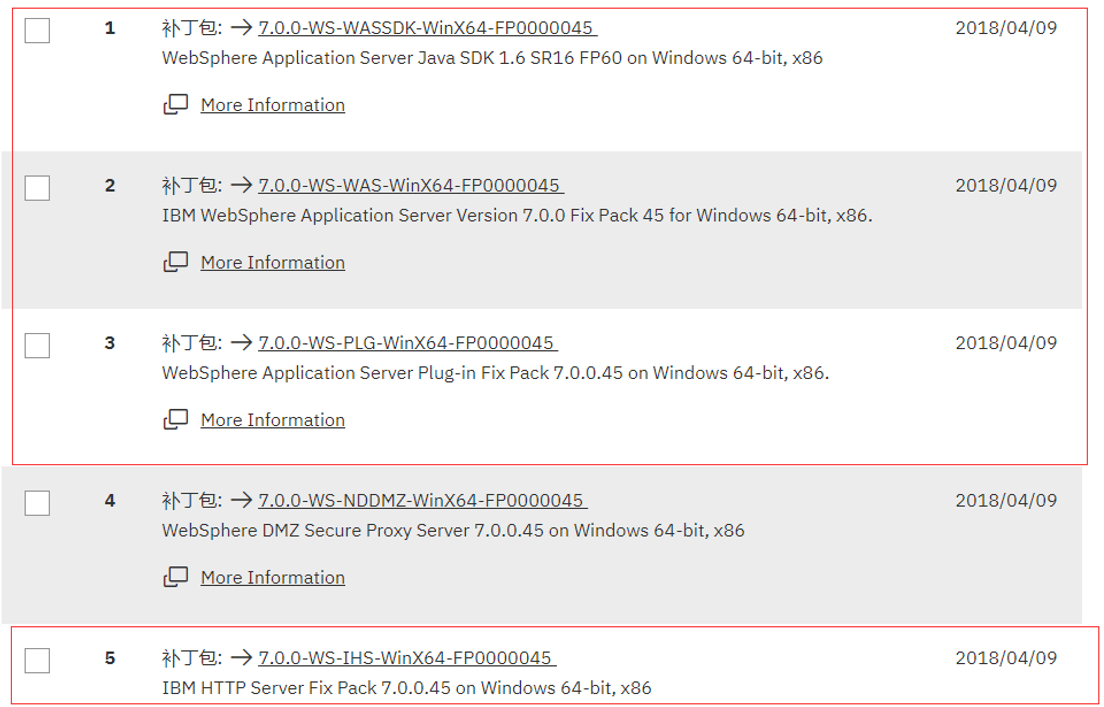Click popup window icon in row 3

point(176,420)
